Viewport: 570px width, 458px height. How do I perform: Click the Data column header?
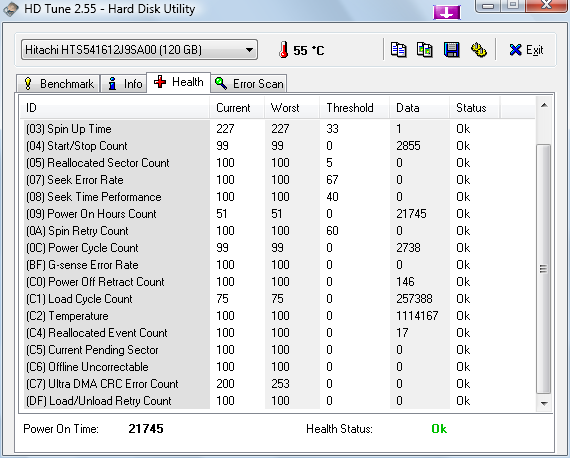point(420,108)
